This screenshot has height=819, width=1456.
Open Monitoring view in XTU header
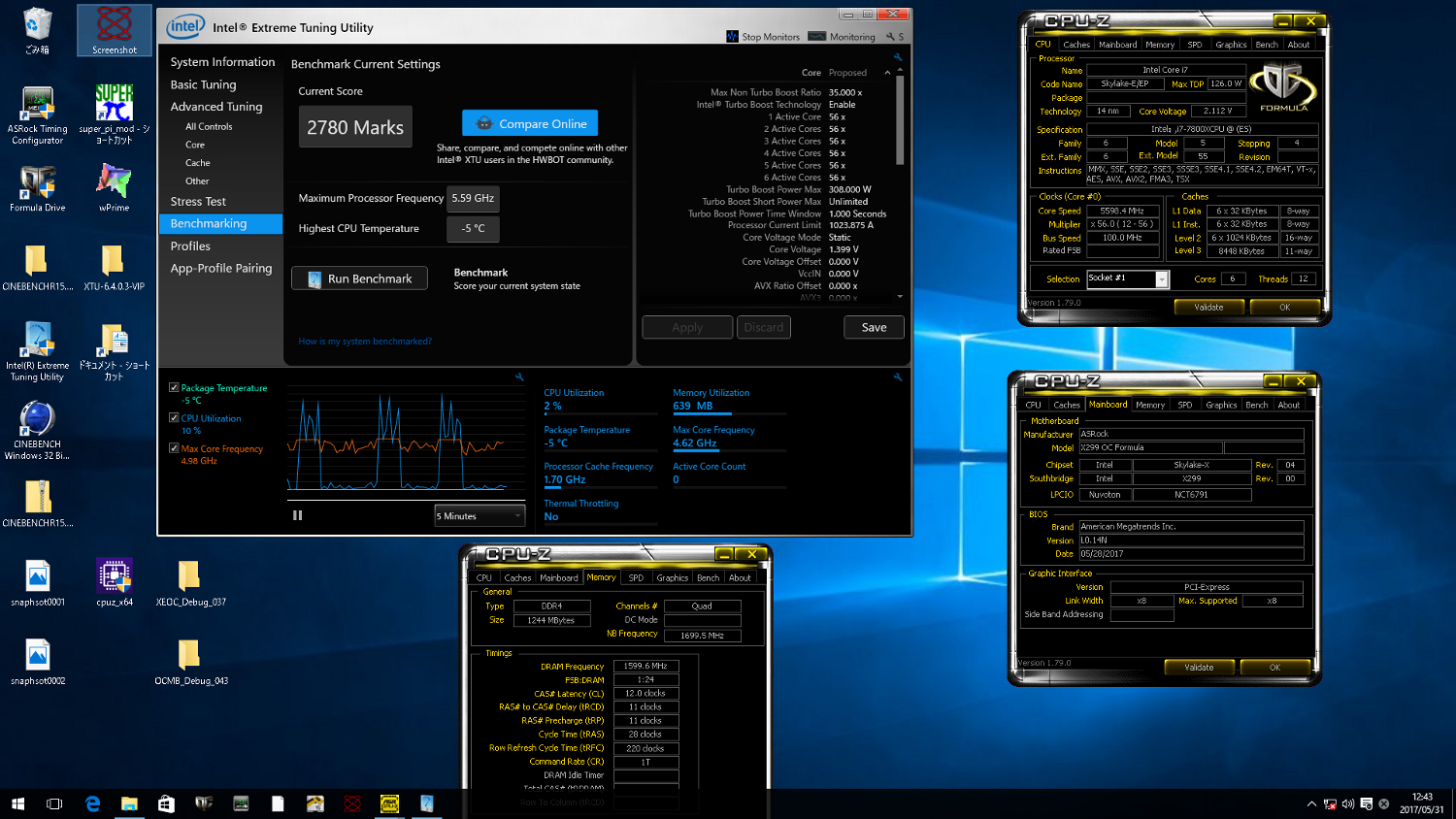pos(841,37)
